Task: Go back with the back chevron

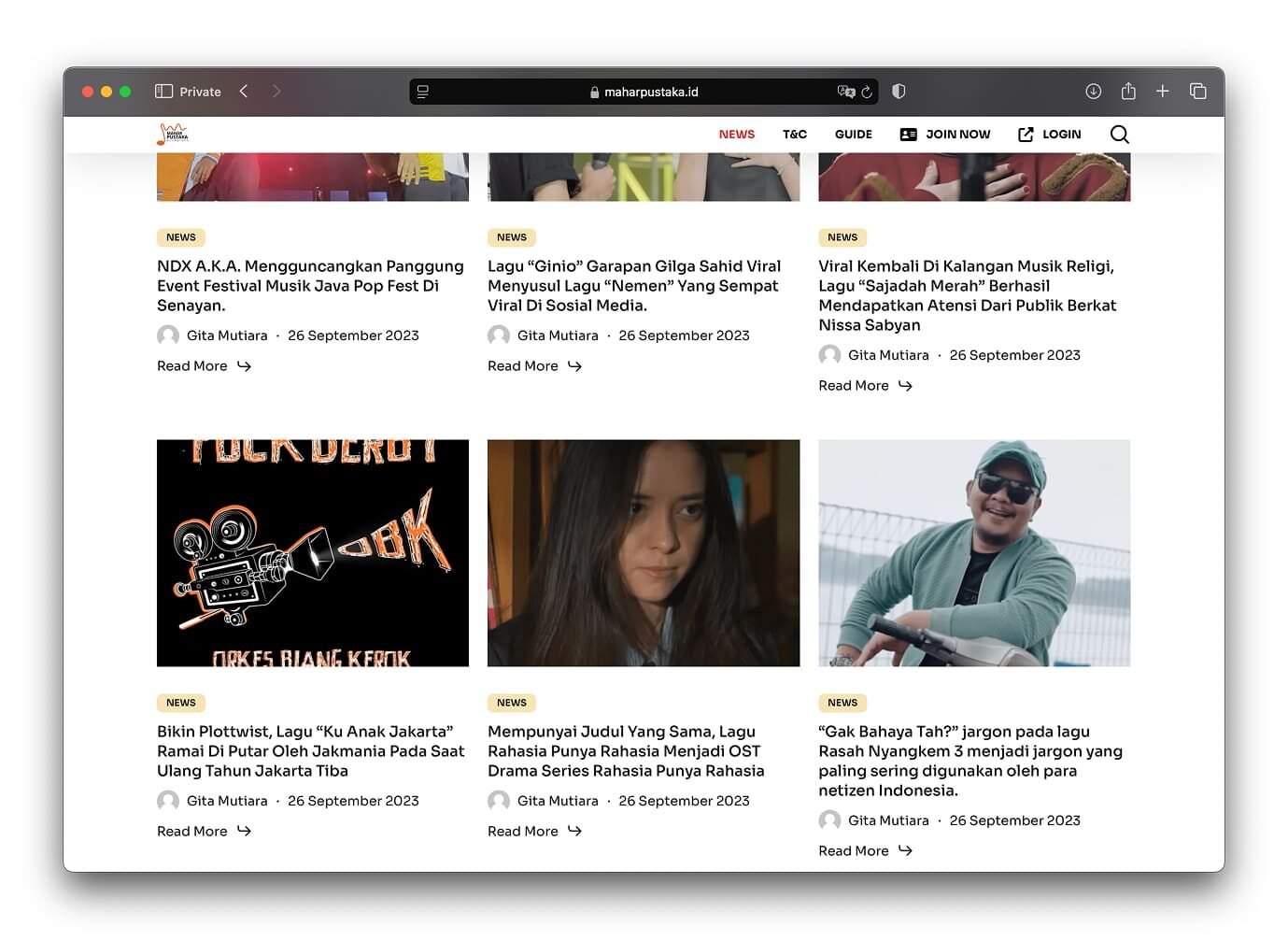Action: point(244,92)
